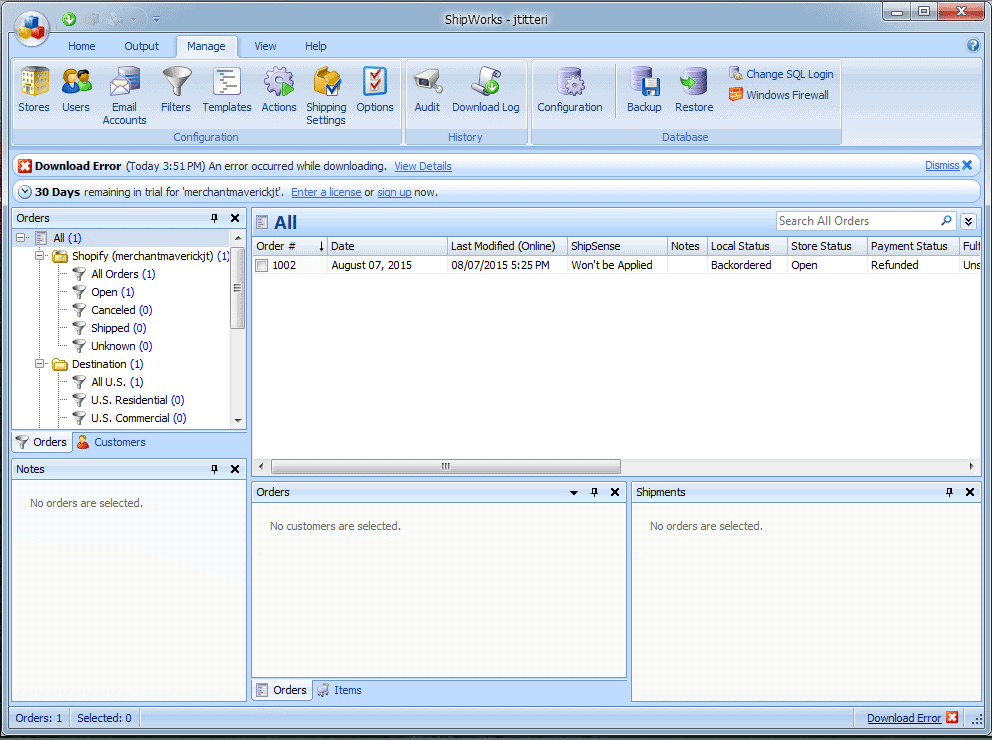The height and width of the screenshot is (740, 992).
Task: Click the ShipWorks application orb button
Action: pyautogui.click(x=32, y=28)
